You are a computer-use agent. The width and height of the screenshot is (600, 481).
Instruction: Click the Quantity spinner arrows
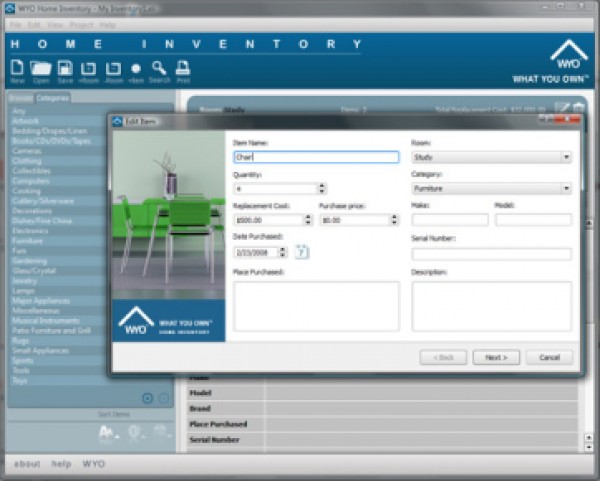322,188
